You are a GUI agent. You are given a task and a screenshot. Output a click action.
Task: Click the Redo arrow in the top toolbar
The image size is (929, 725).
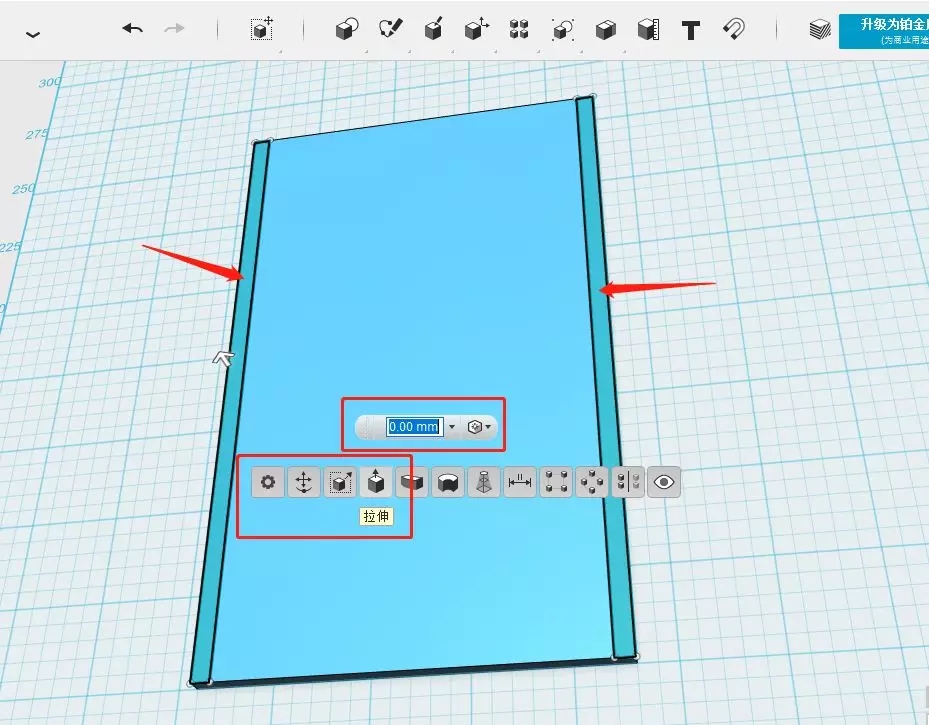click(x=174, y=29)
